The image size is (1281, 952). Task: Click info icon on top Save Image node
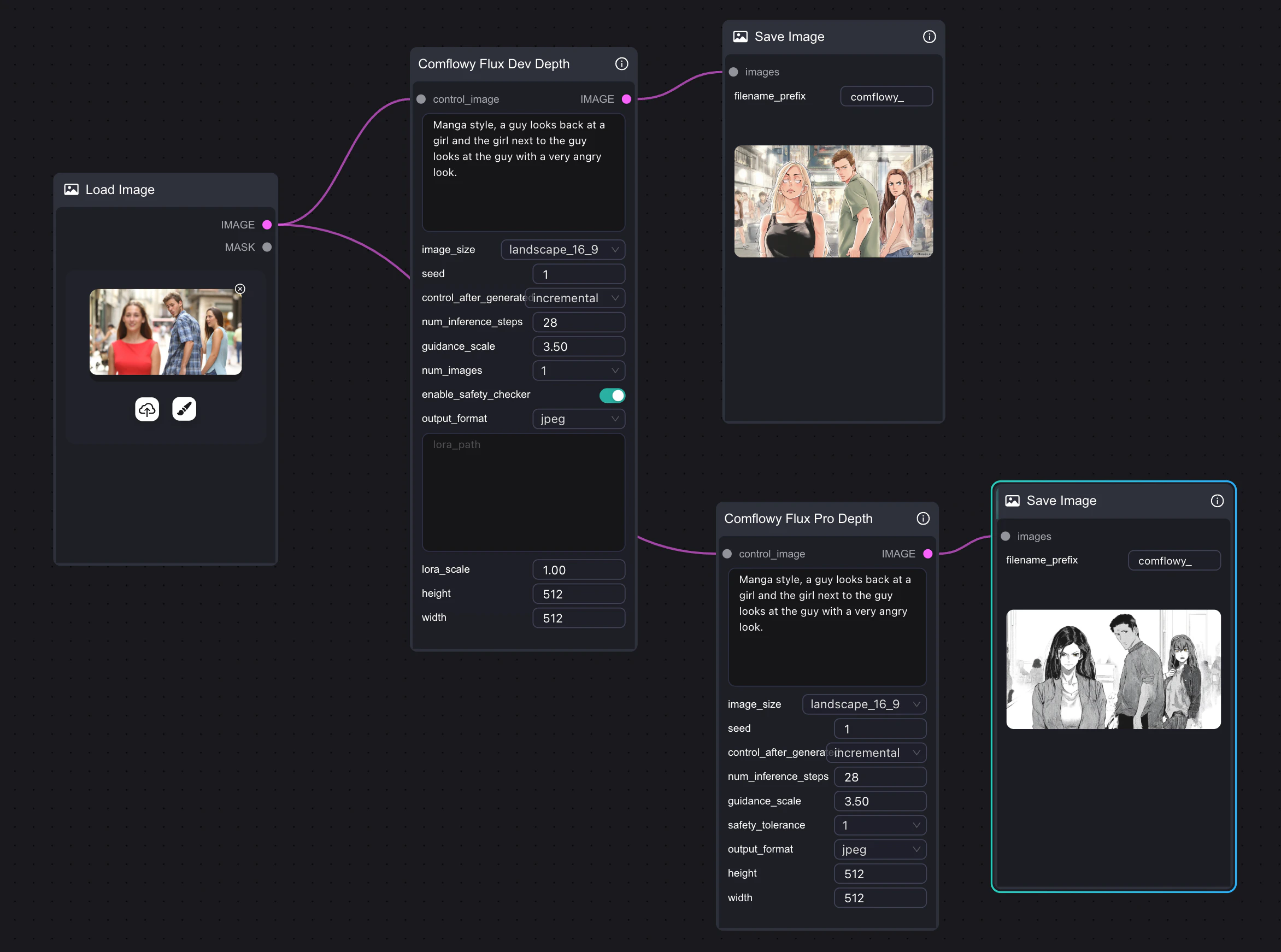click(929, 37)
